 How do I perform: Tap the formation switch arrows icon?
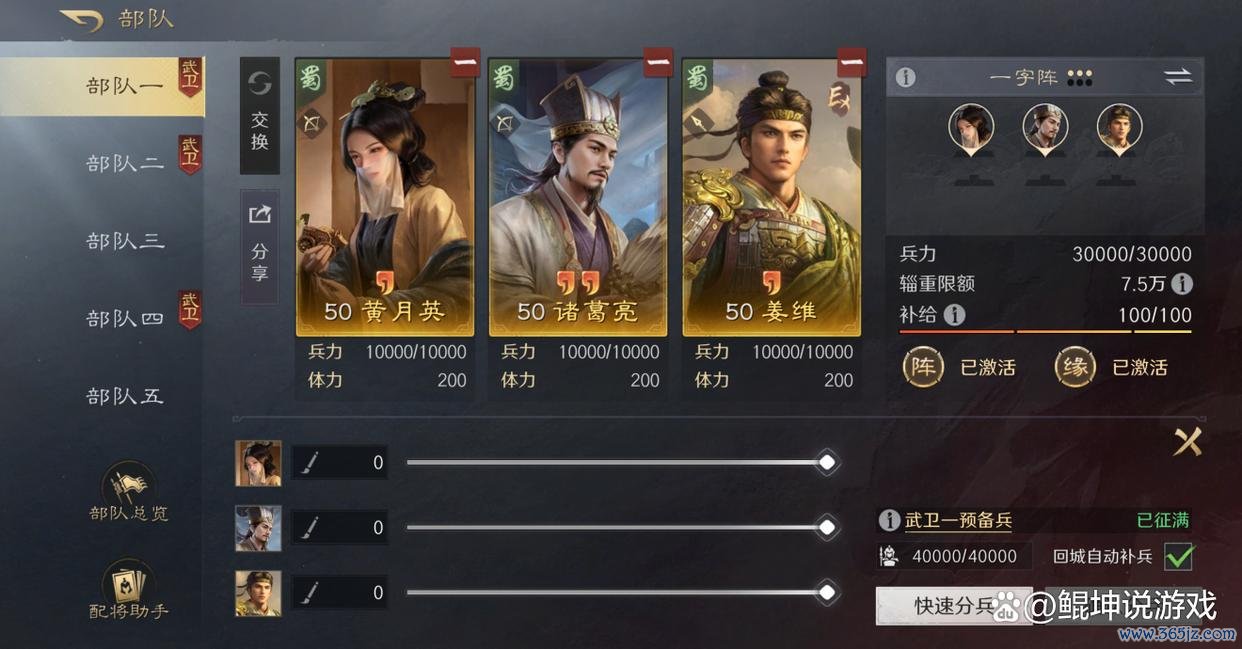(1178, 77)
